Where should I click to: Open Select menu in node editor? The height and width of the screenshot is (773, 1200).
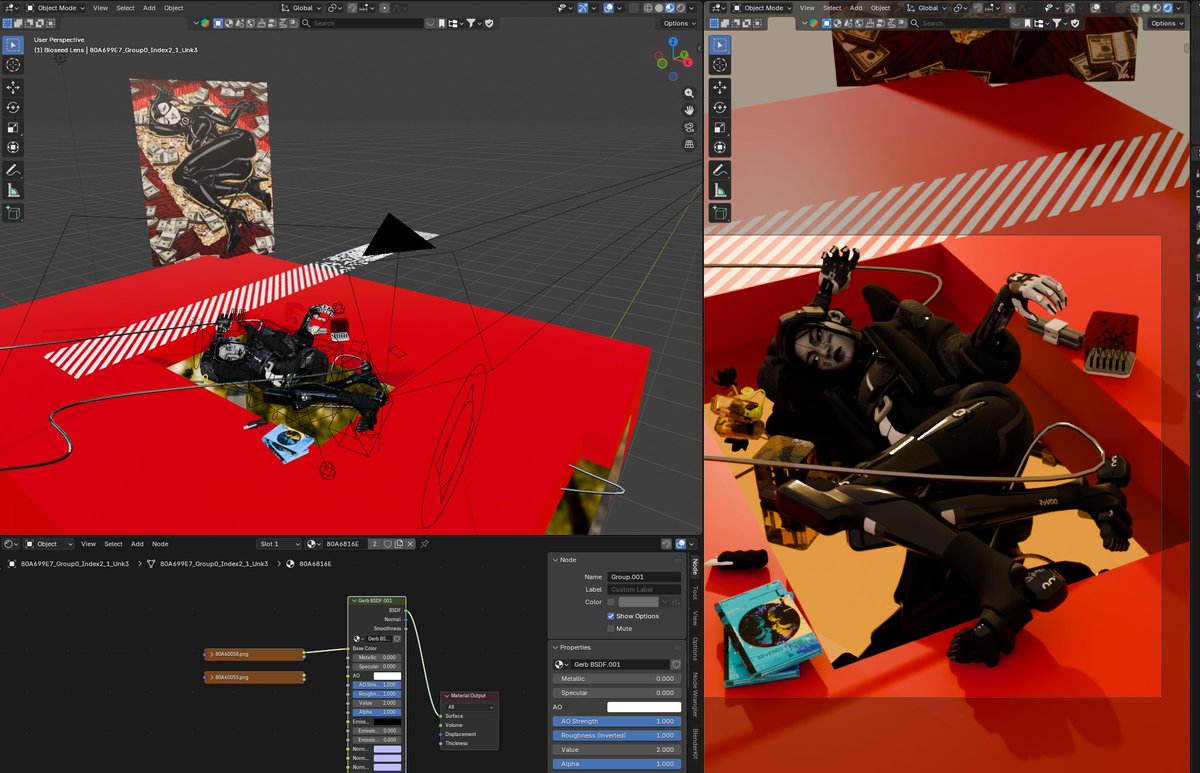pos(114,544)
